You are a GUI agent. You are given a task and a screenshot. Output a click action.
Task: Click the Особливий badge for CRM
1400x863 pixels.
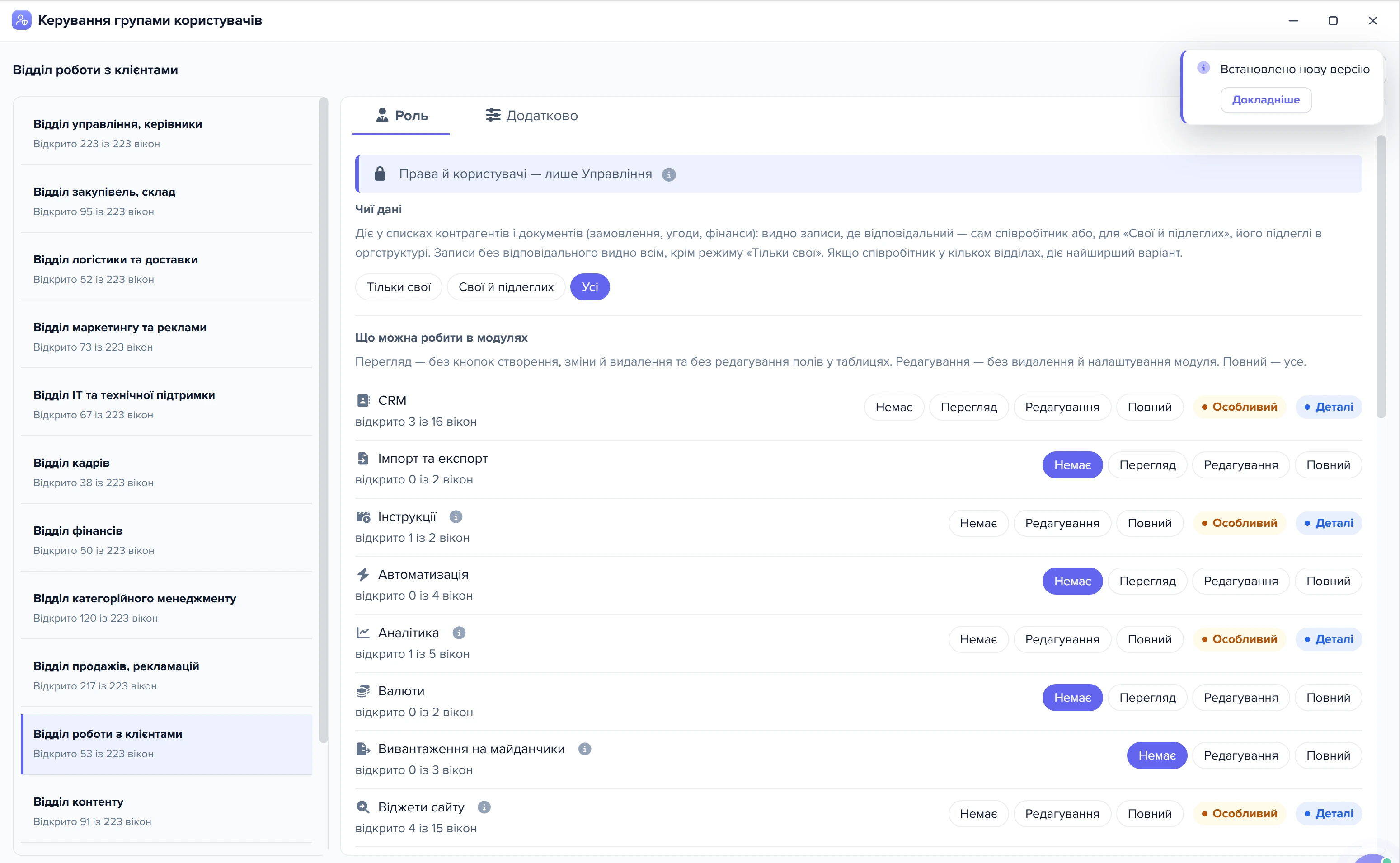(x=1239, y=408)
